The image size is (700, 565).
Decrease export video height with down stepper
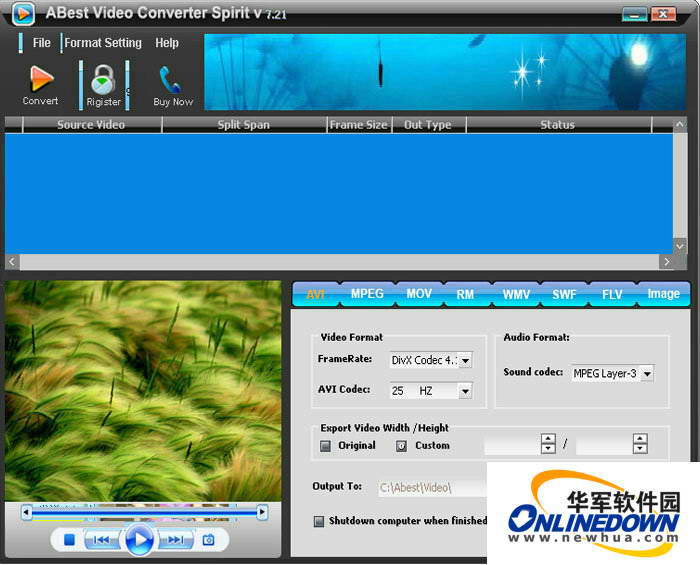click(640, 449)
